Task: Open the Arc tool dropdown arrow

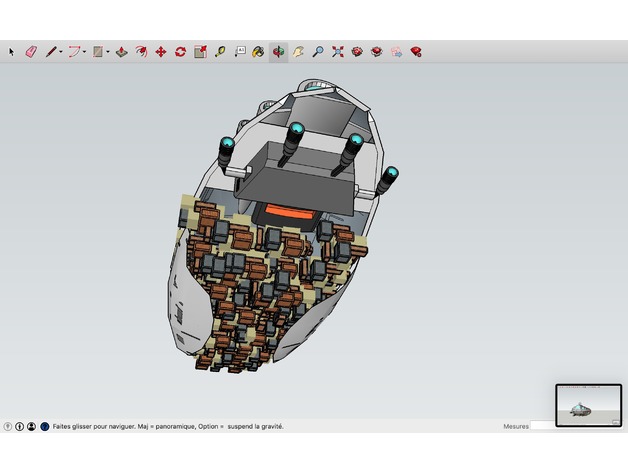Action: (x=84, y=52)
